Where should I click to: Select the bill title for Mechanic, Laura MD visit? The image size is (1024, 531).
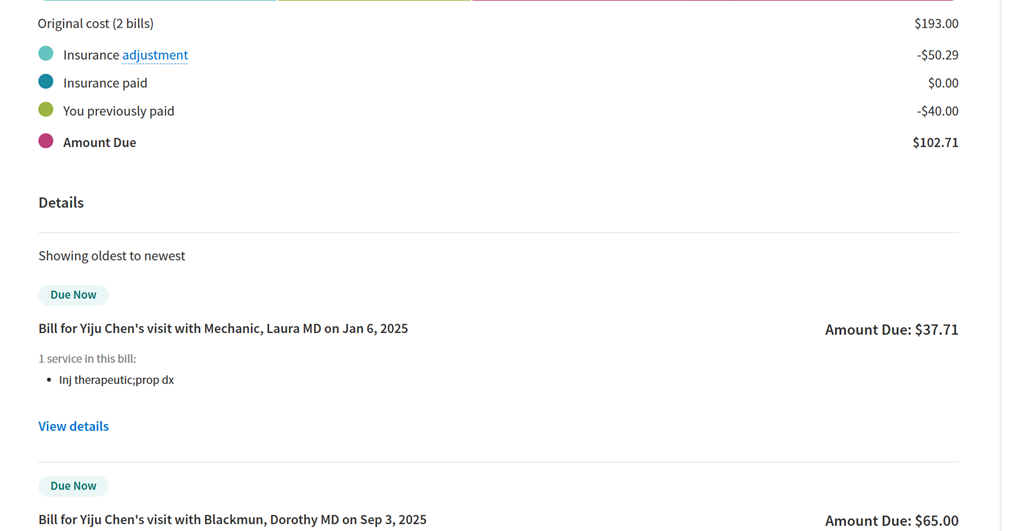tap(223, 328)
